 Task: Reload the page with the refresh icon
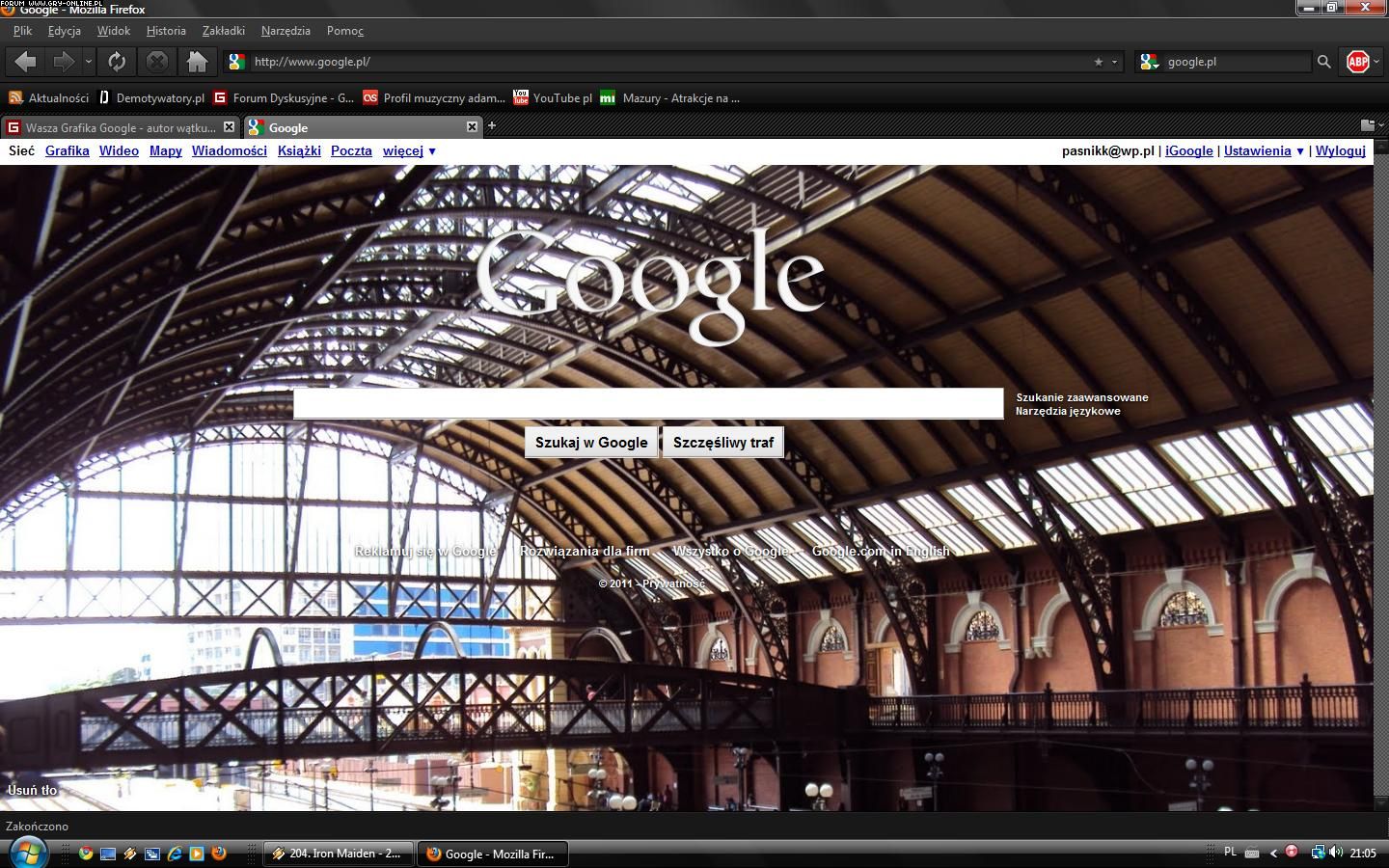(x=117, y=62)
